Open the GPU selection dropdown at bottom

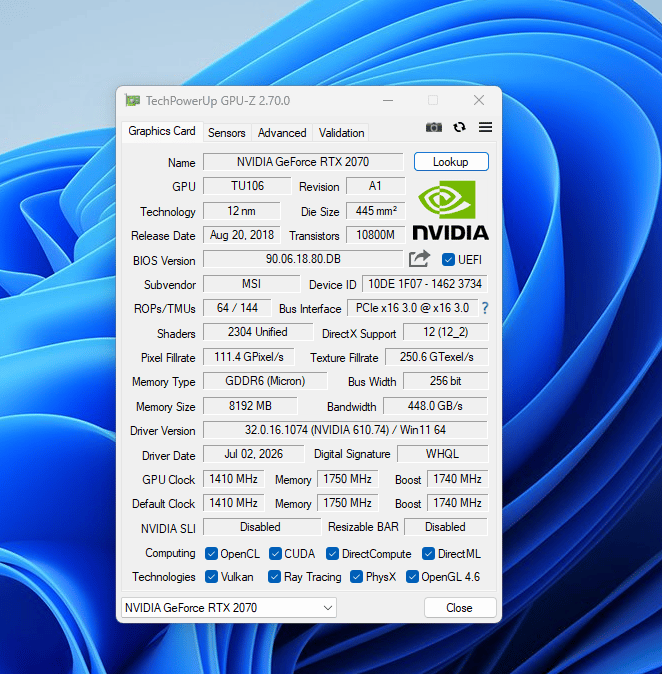tap(229, 607)
